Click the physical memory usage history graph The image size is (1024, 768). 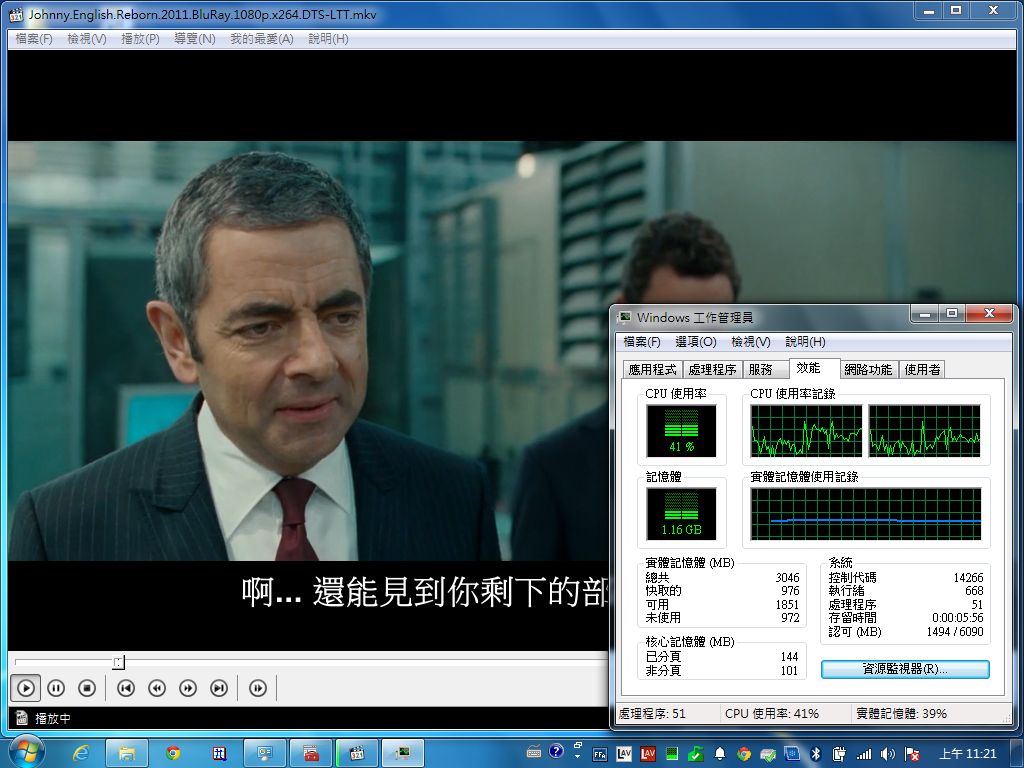coord(865,514)
